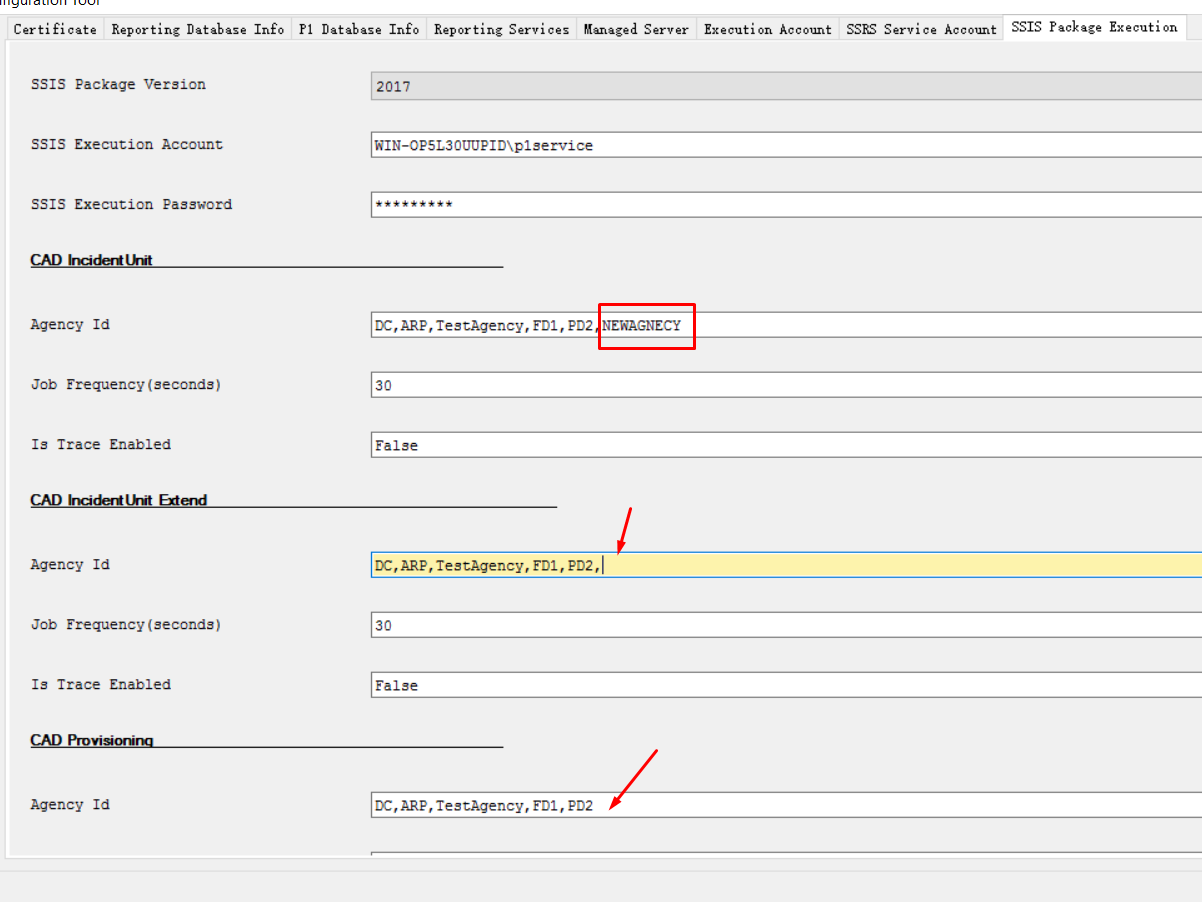Click the SSIS Execution Password label

(131, 205)
